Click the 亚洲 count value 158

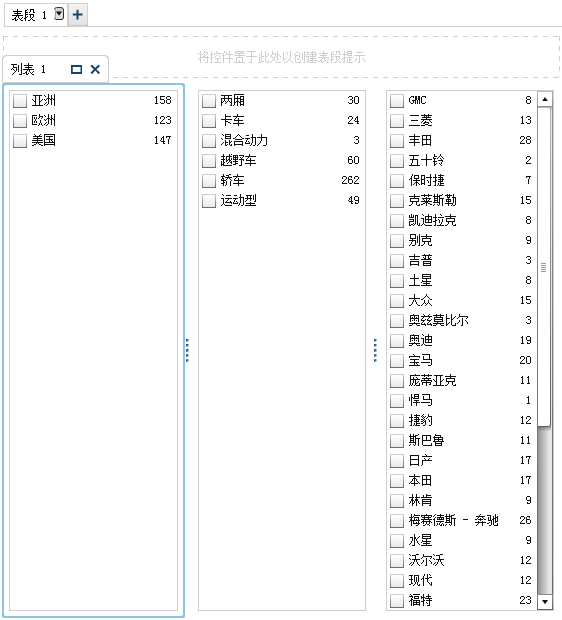coord(163,100)
